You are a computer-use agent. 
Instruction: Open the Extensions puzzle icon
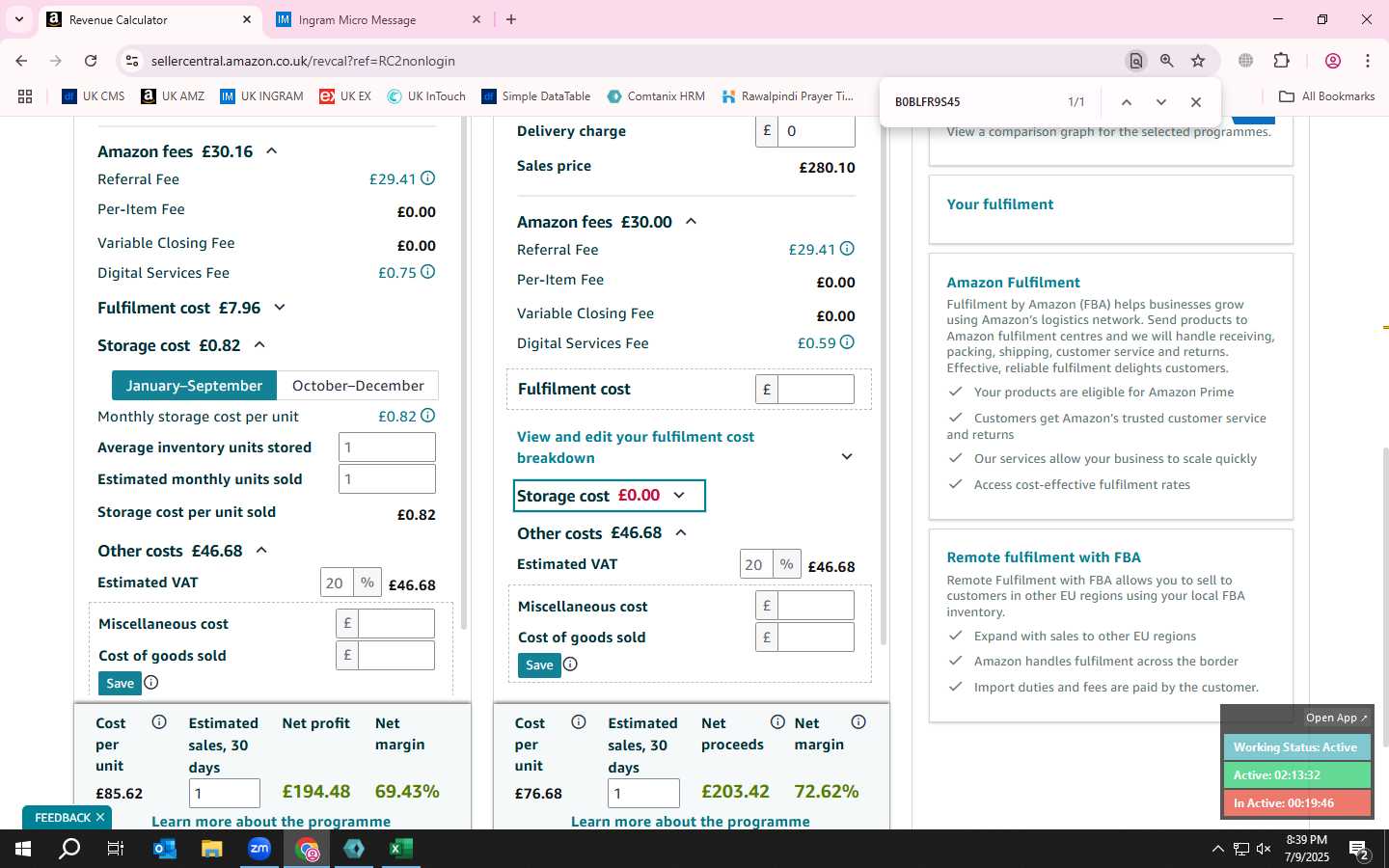(1281, 61)
